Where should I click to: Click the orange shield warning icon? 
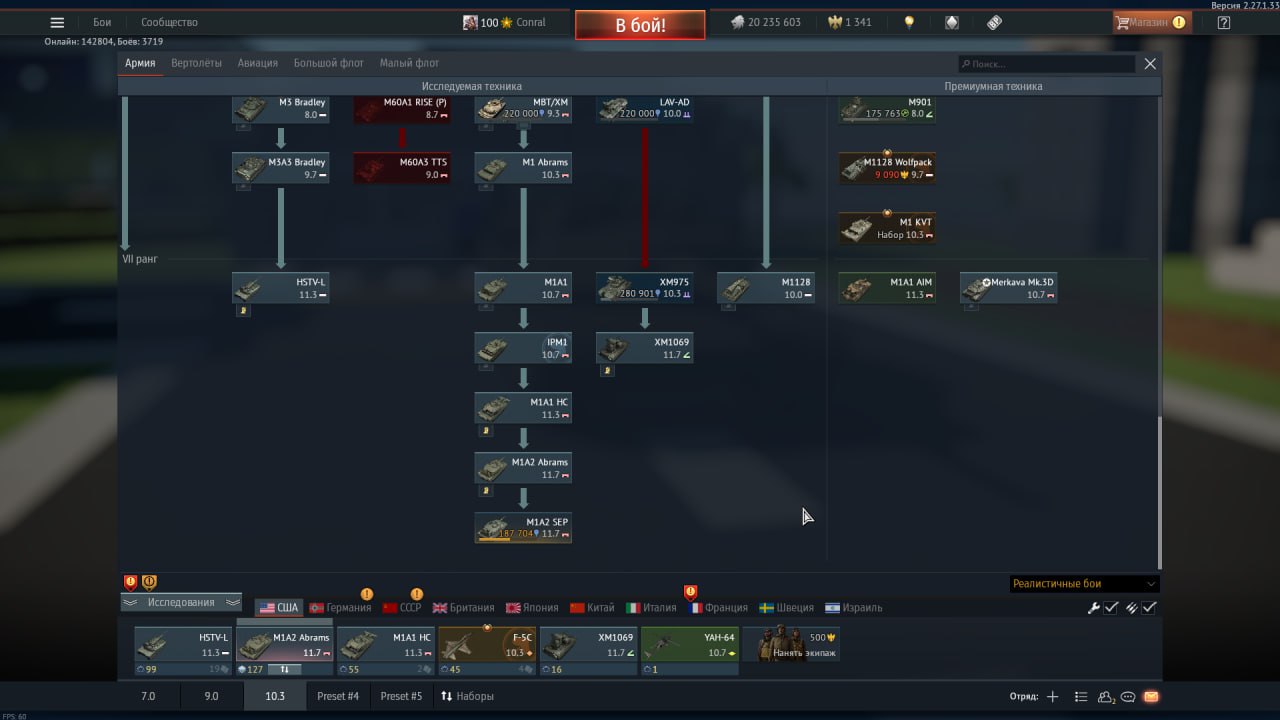click(x=149, y=582)
